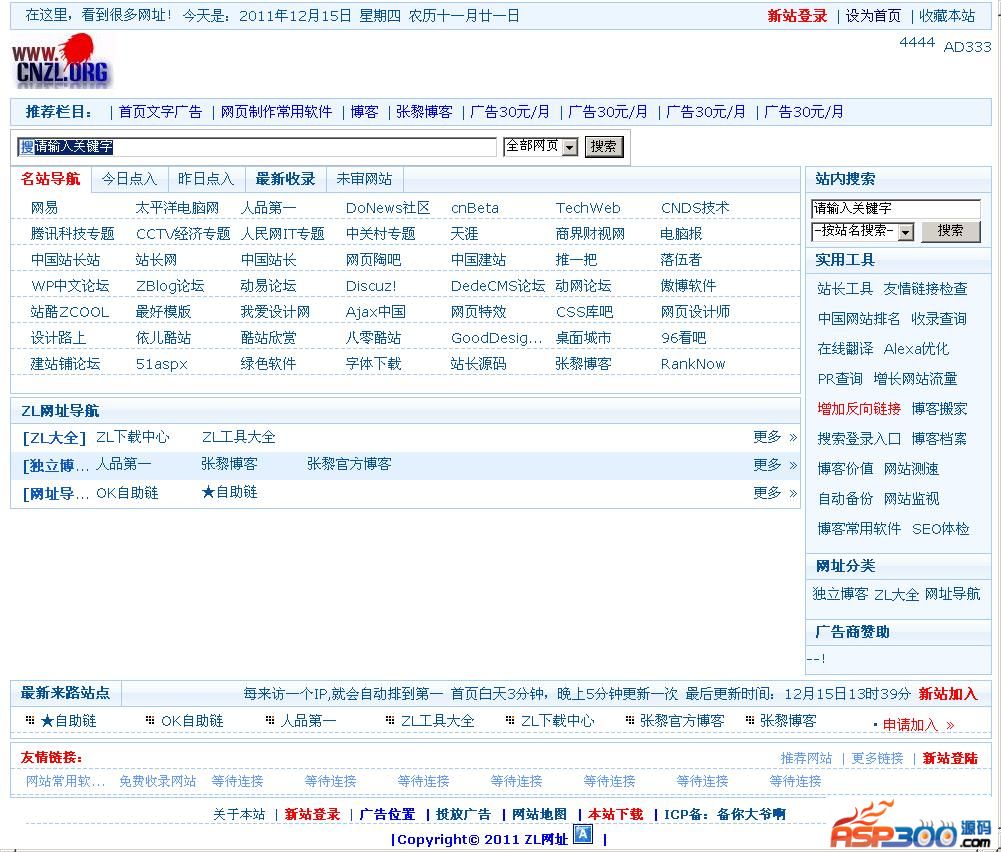Open the WP中文论坛 link
The height and width of the screenshot is (852, 1001).
(70, 286)
